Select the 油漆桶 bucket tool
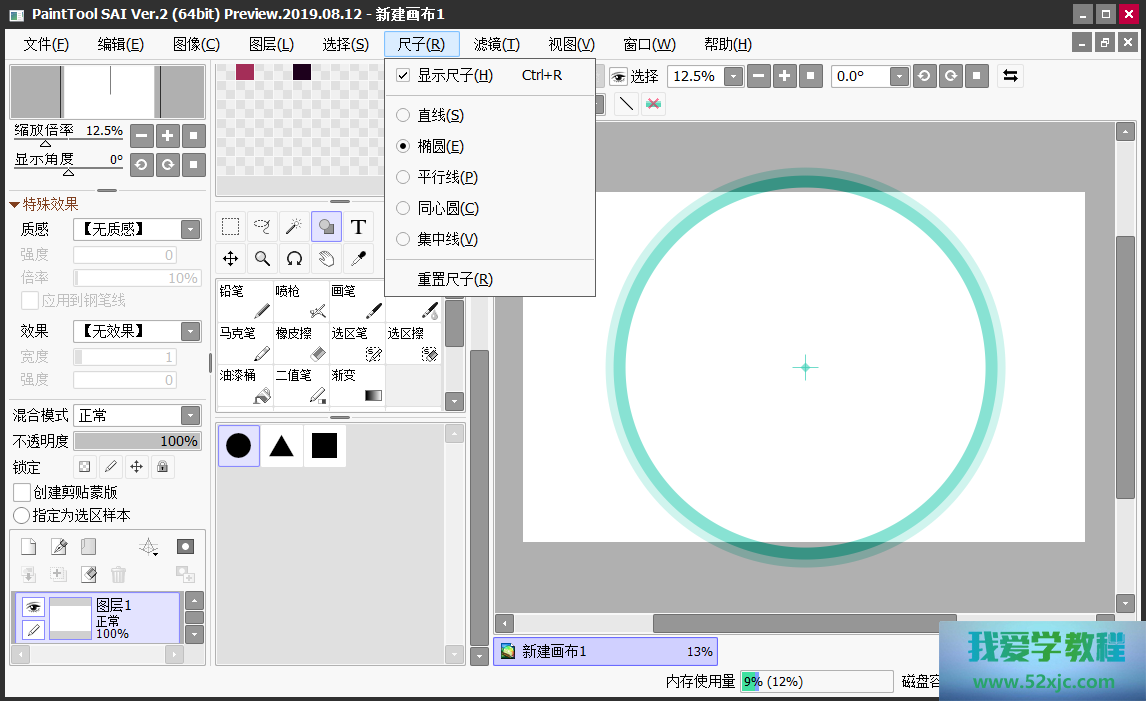1146x701 pixels. click(x=245, y=386)
